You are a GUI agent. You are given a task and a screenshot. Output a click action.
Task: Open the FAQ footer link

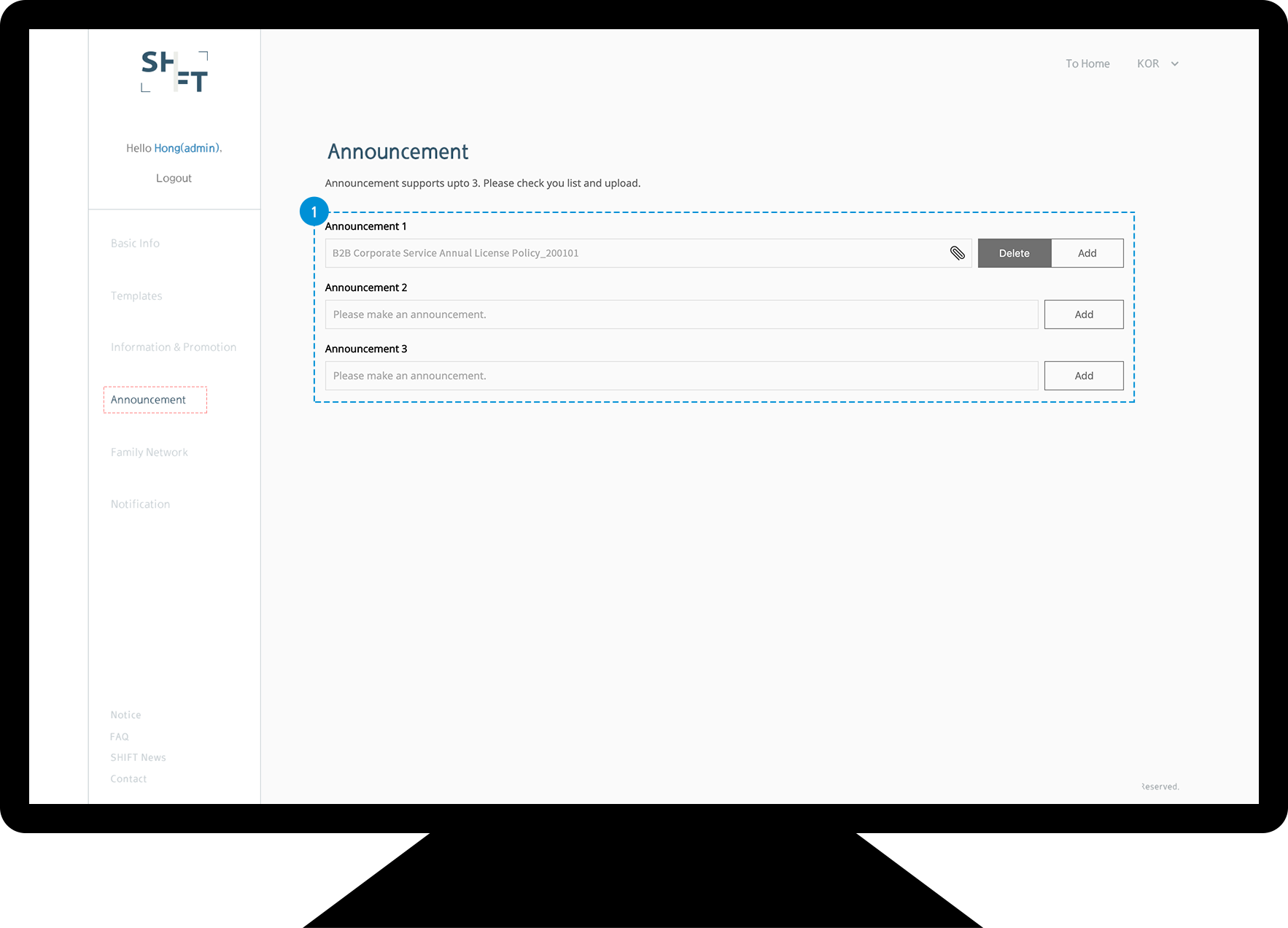(119, 737)
